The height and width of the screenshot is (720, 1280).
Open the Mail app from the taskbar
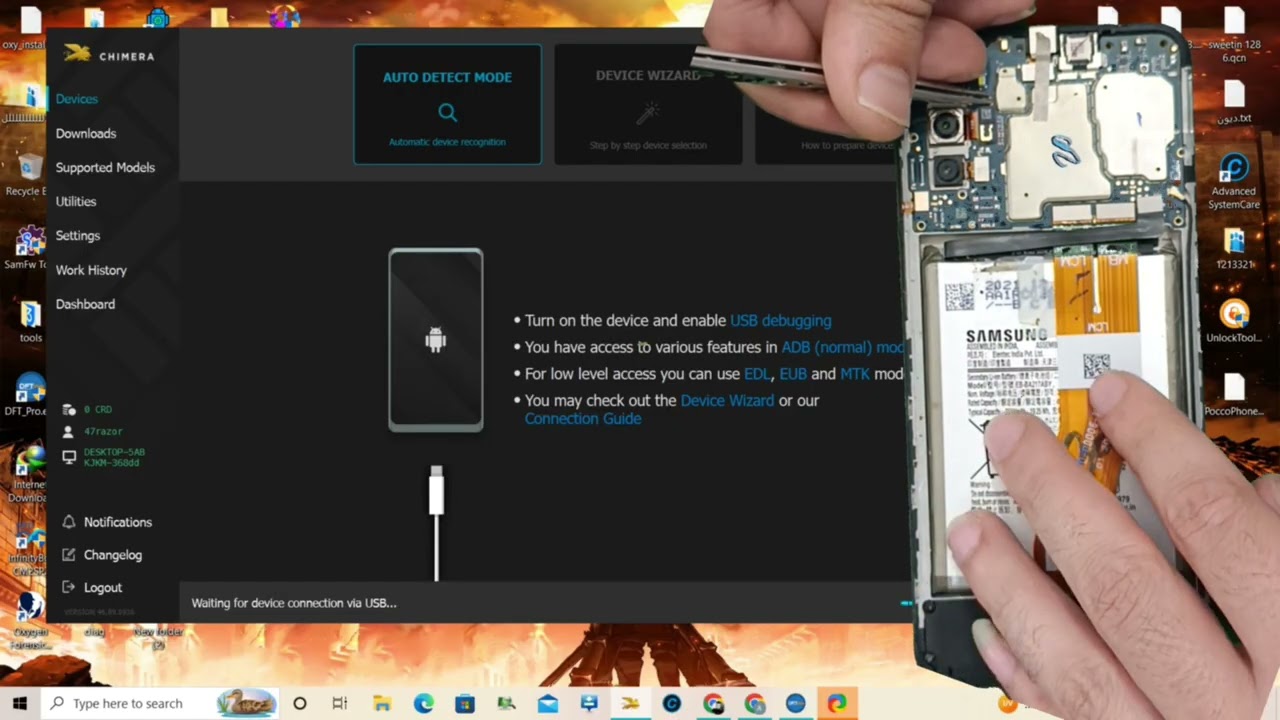(x=548, y=703)
